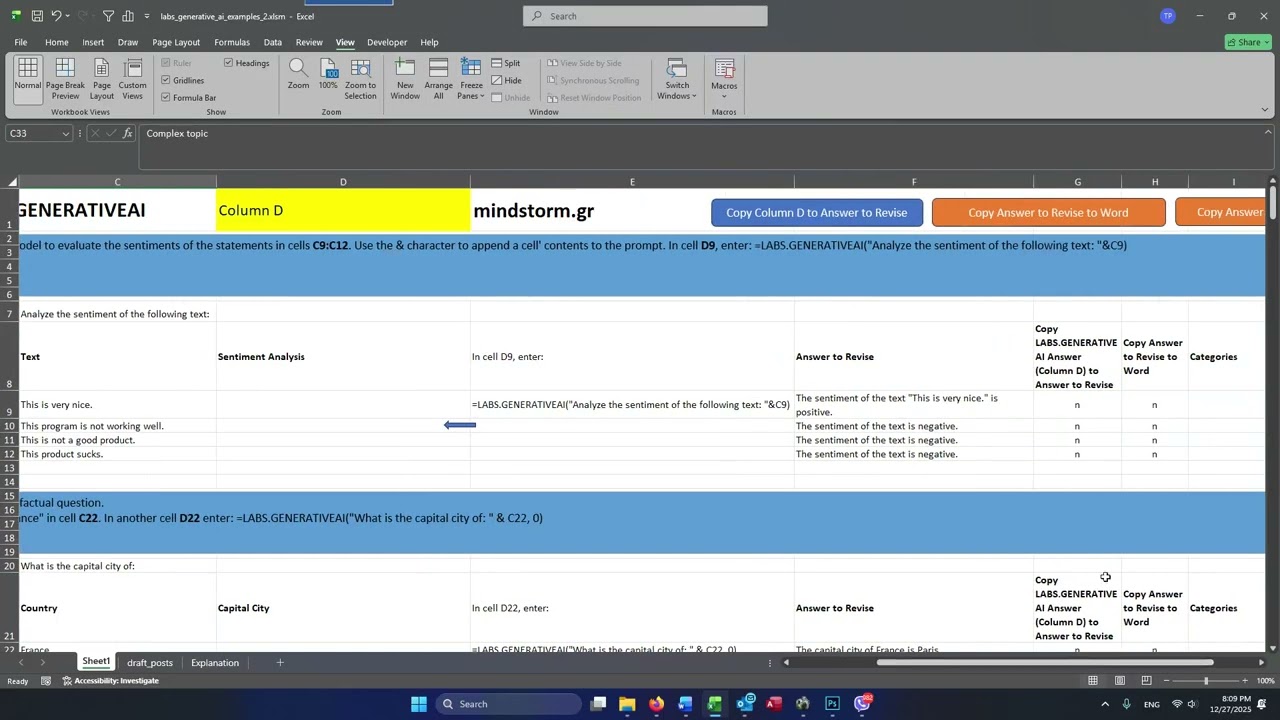
Task: Open the Formulas tab
Action: [231, 42]
